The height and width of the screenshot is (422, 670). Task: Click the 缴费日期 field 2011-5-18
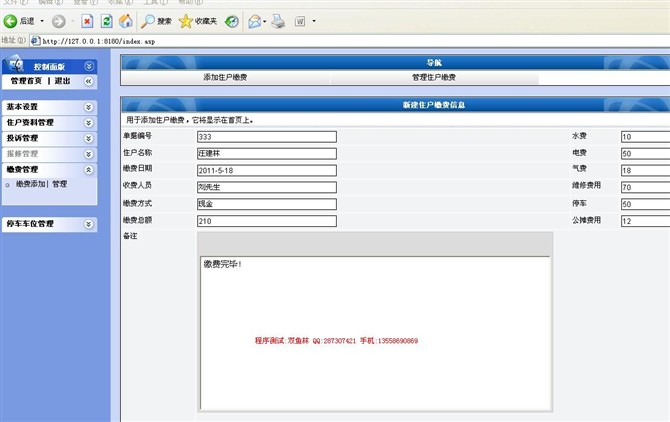pyautogui.click(x=267, y=170)
